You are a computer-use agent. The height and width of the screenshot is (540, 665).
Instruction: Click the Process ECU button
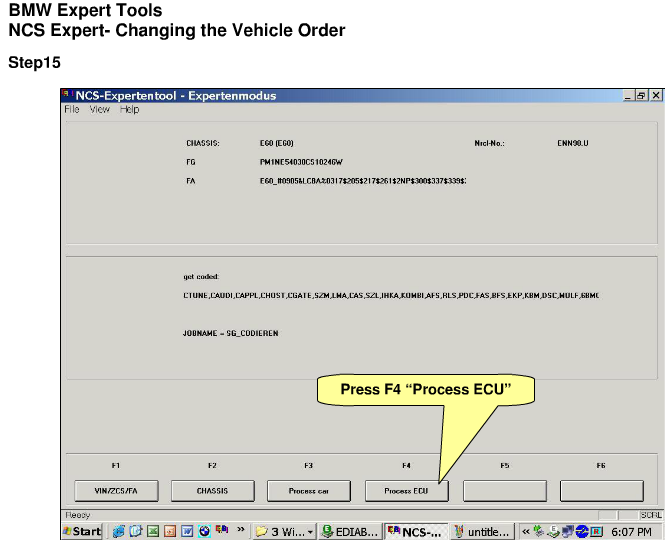click(406, 491)
